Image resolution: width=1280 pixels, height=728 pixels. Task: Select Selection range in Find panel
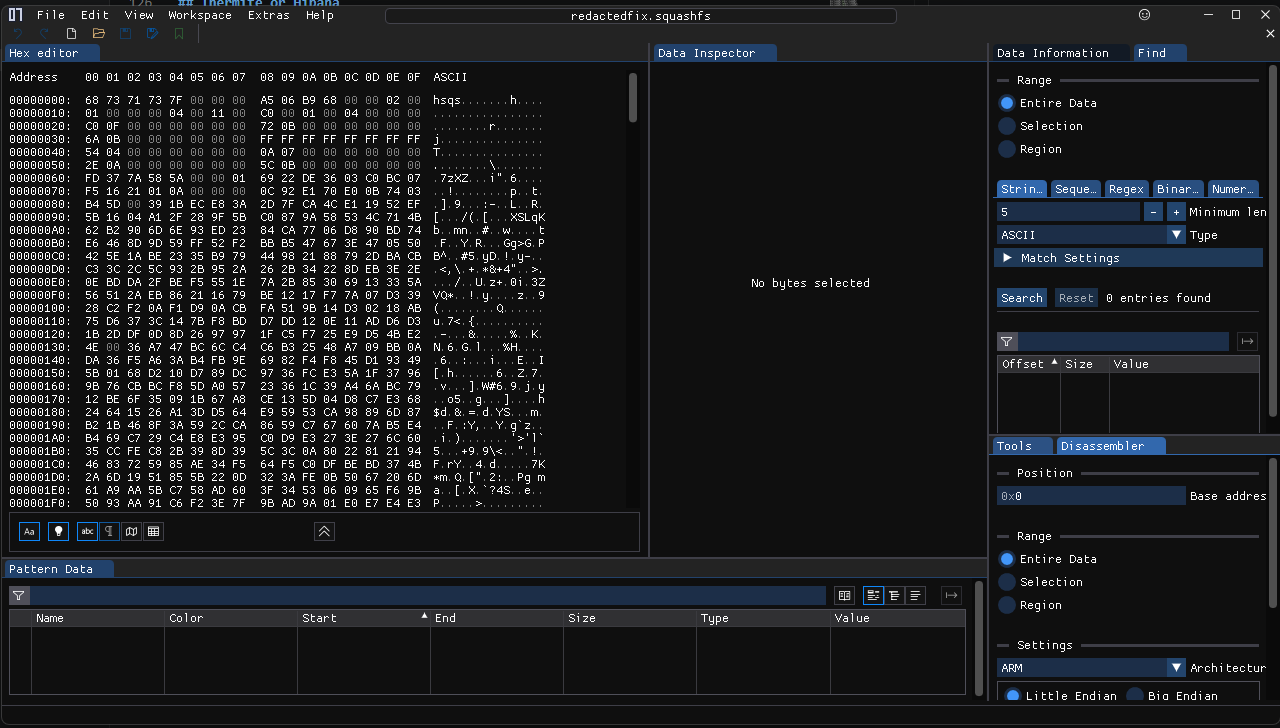(1040, 126)
